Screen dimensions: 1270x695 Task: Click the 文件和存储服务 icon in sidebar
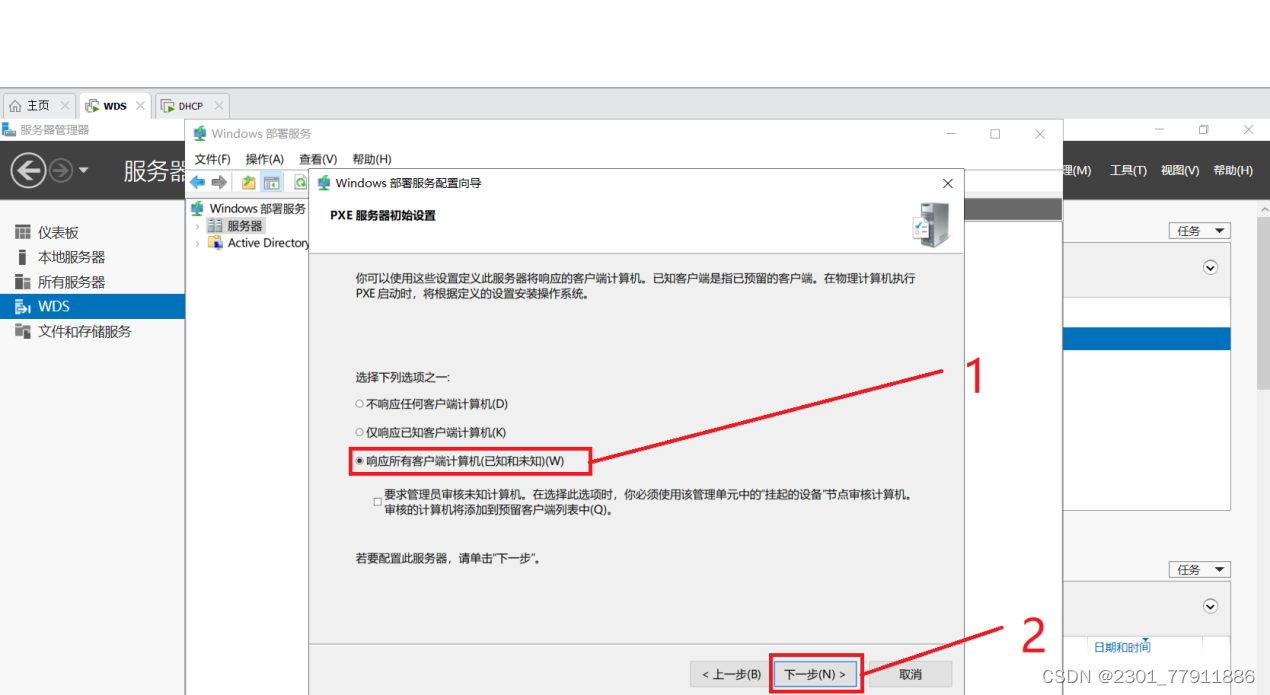click(x=22, y=331)
